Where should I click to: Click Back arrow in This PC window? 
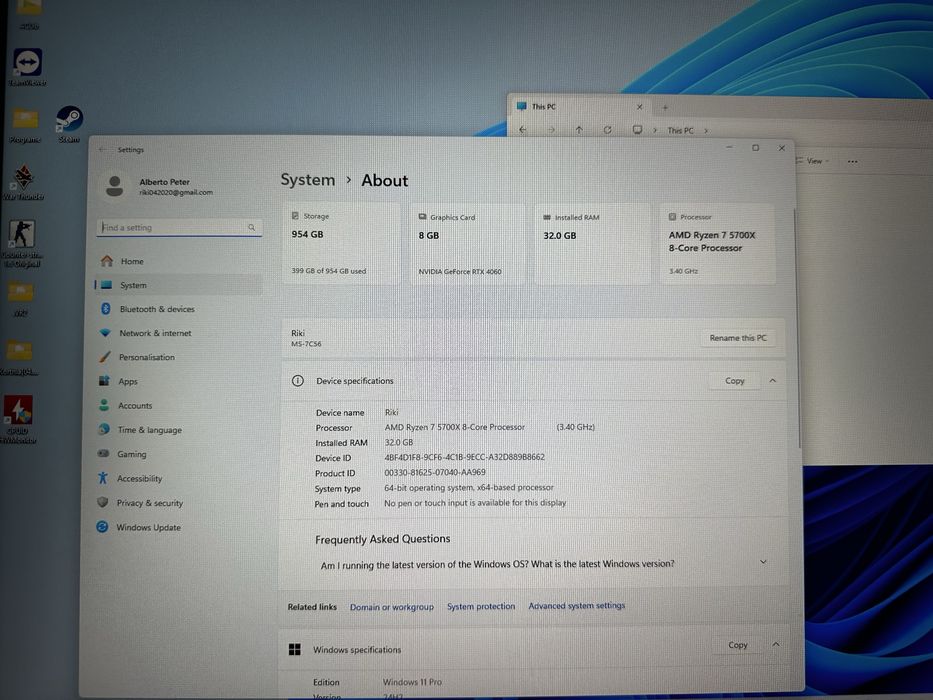pyautogui.click(x=522, y=130)
